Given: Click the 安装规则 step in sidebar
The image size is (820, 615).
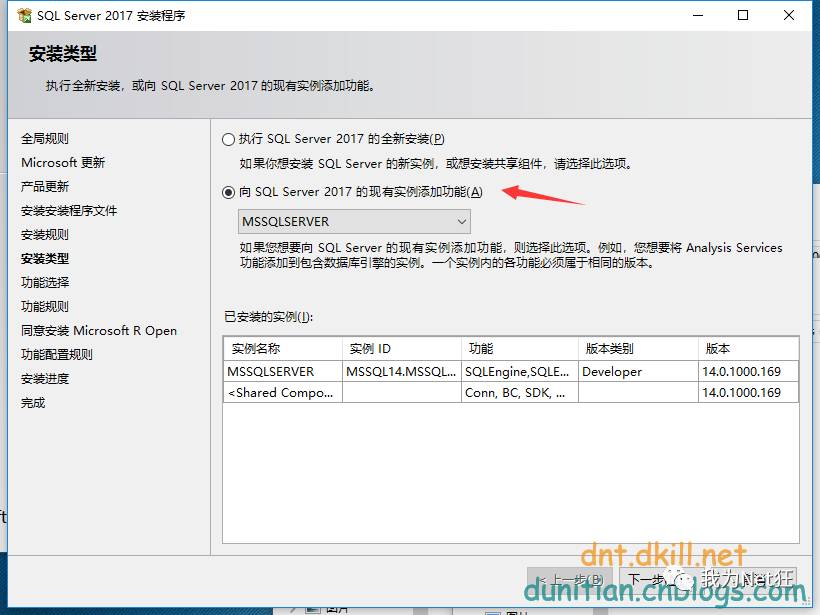Looking at the screenshot, I should pos(44,235).
